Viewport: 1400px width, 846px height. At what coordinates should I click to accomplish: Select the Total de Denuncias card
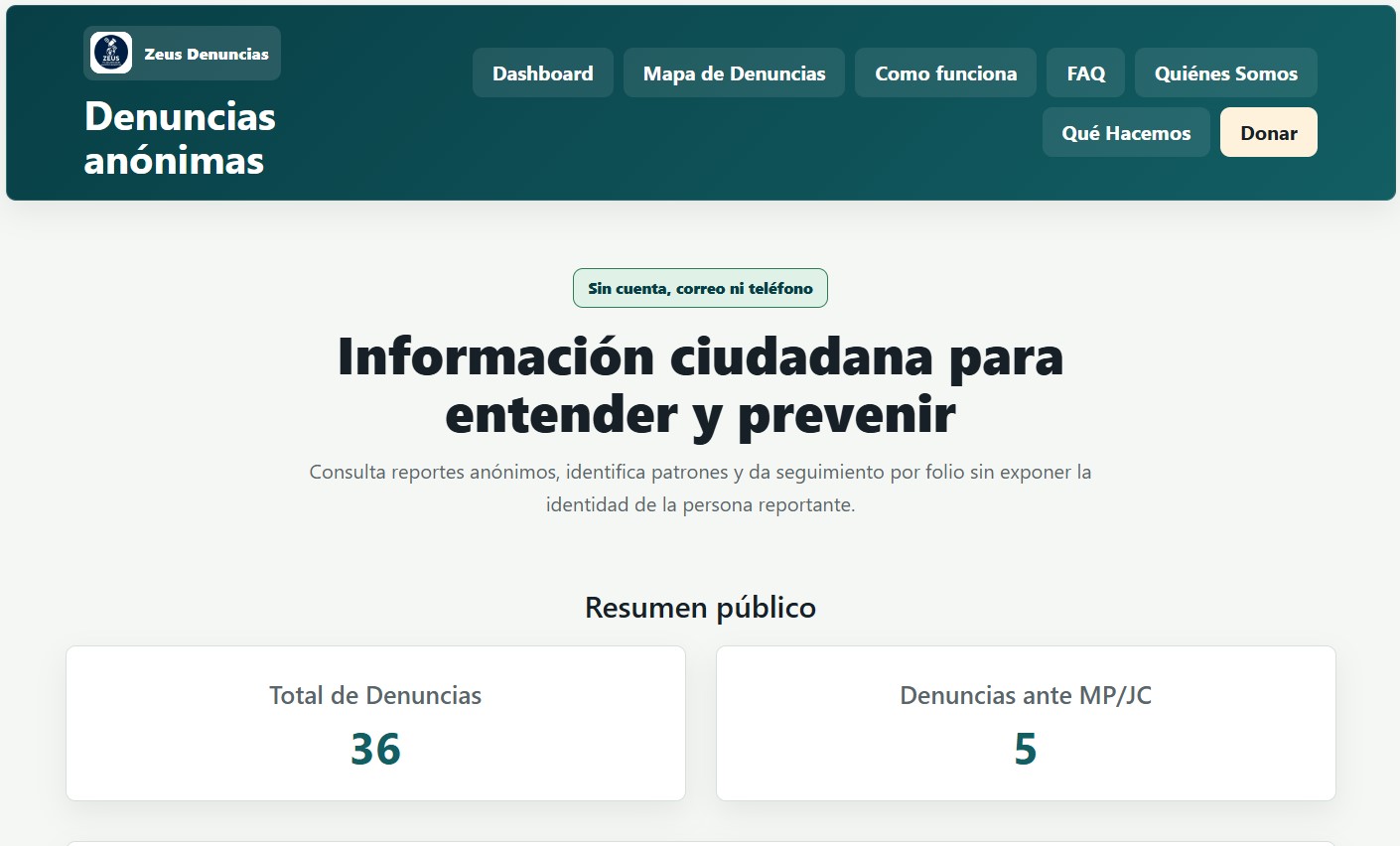pyautogui.click(x=375, y=724)
